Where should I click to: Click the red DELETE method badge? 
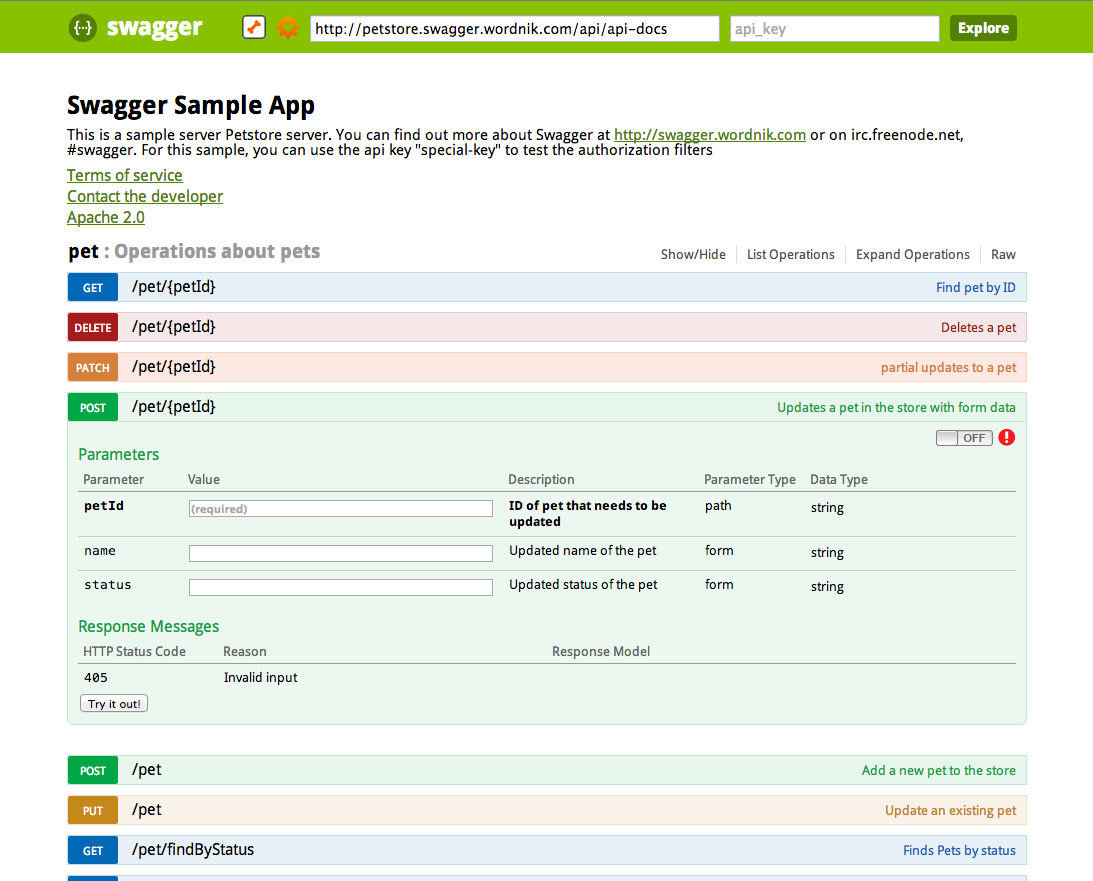tap(93, 327)
